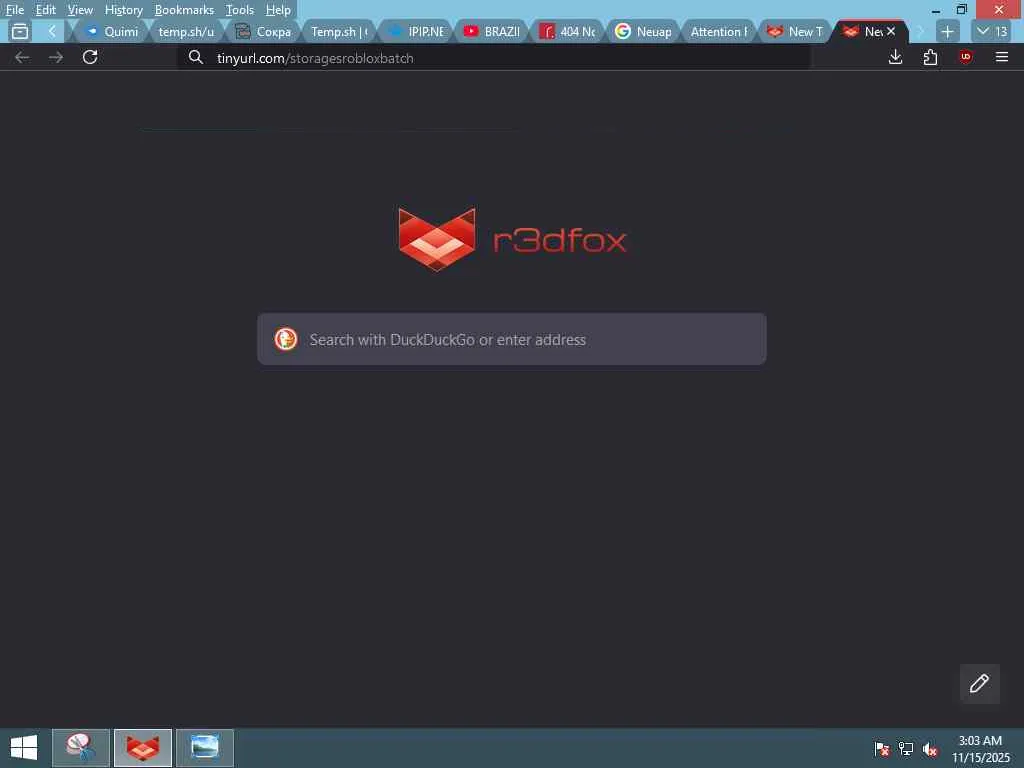The width and height of the screenshot is (1024, 768).
Task: Open the Windows Start menu
Action: tap(24, 748)
